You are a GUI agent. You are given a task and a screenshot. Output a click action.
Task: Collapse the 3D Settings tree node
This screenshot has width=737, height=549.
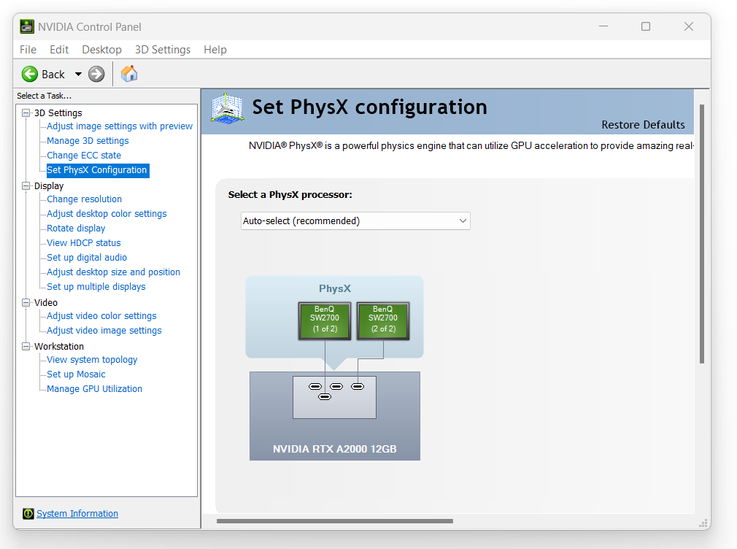(x=26, y=113)
